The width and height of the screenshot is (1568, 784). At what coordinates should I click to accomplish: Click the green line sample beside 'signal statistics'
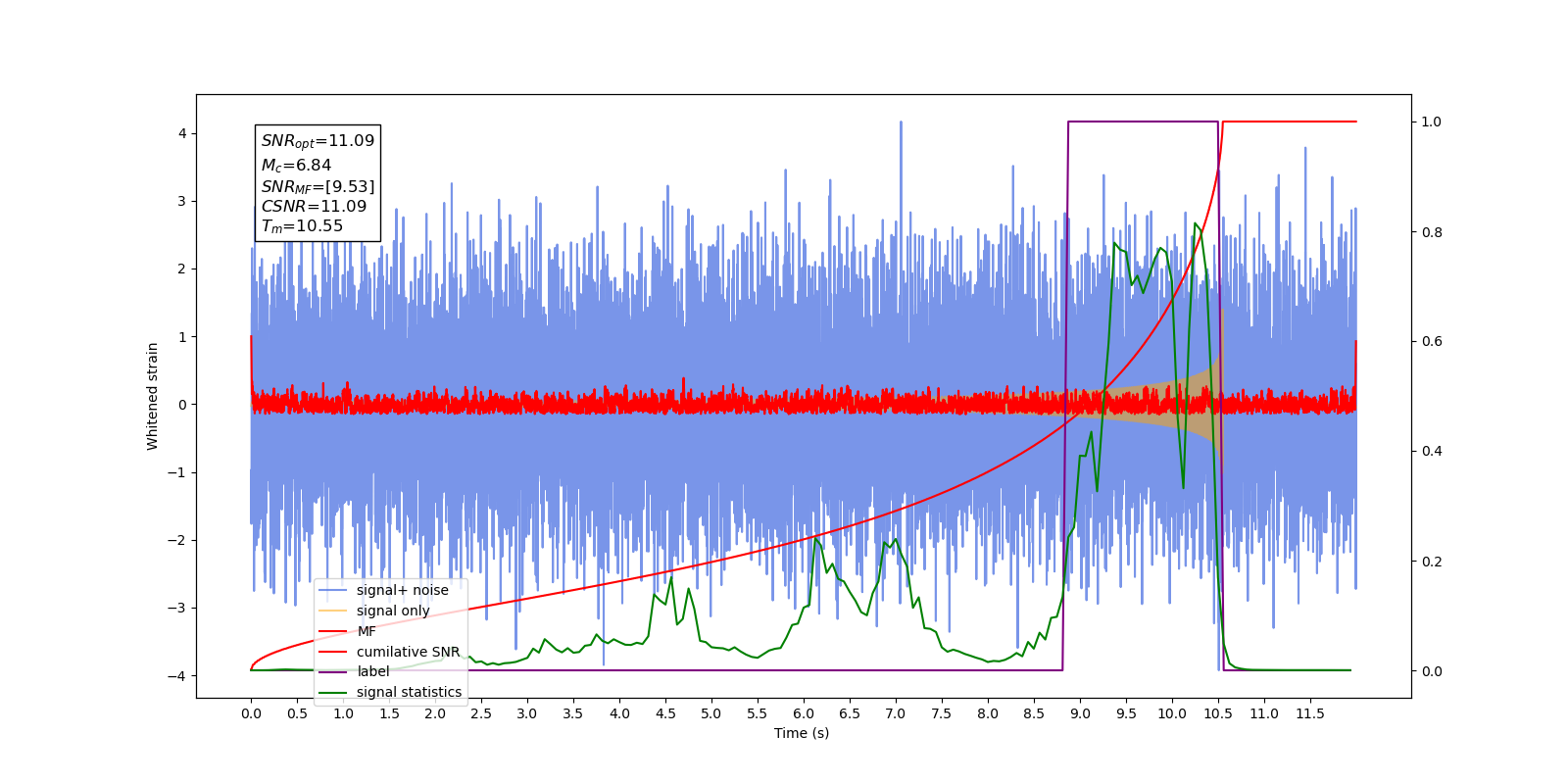click(334, 692)
